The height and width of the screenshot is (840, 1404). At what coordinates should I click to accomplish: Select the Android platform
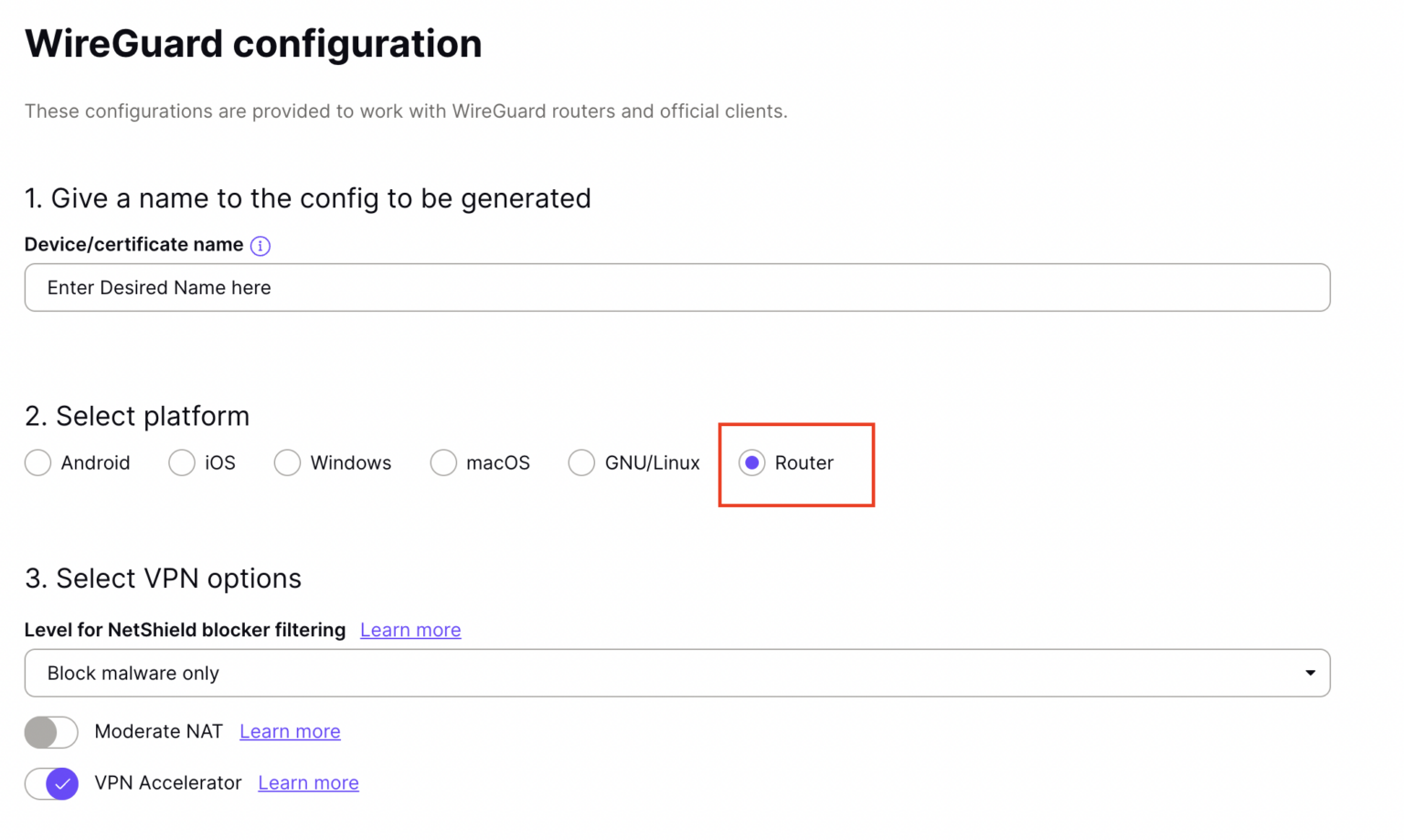(x=37, y=463)
